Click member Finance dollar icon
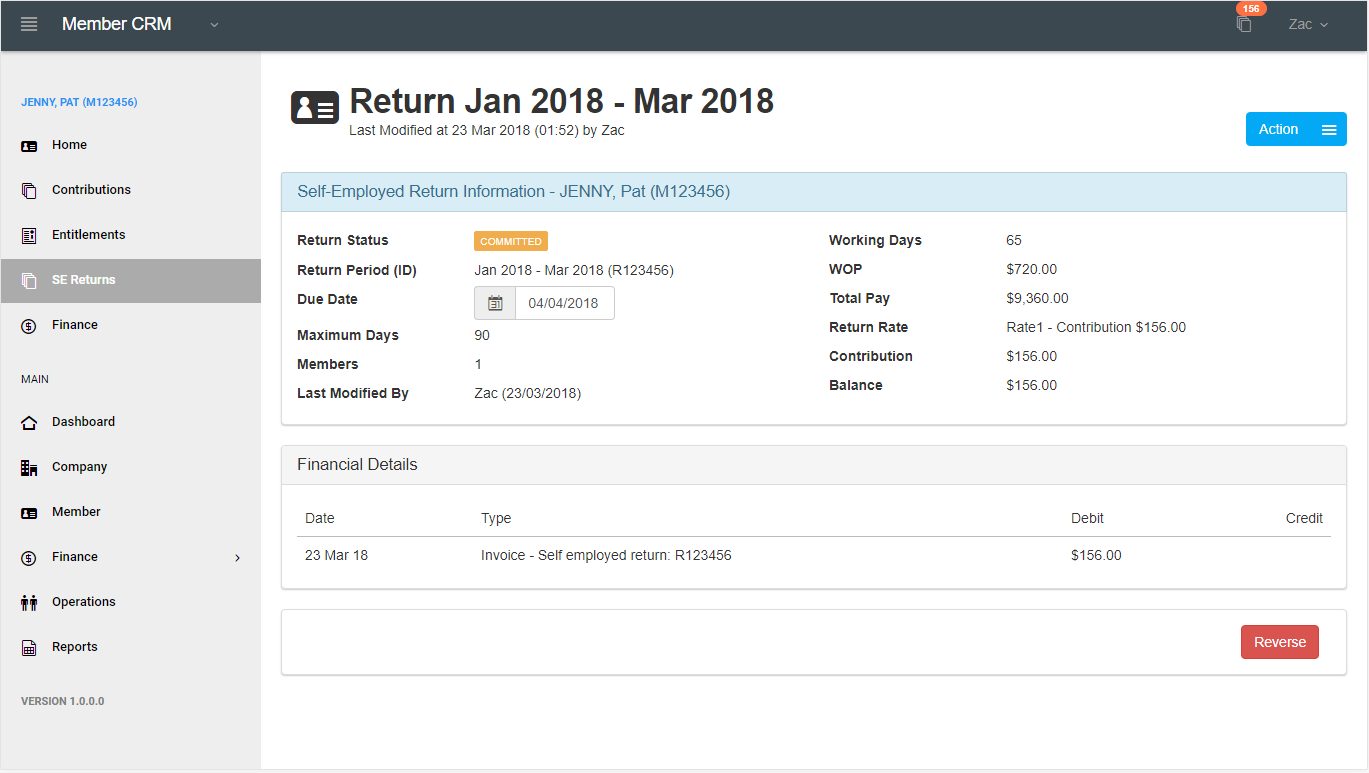This screenshot has height=773, width=1369. 29,325
